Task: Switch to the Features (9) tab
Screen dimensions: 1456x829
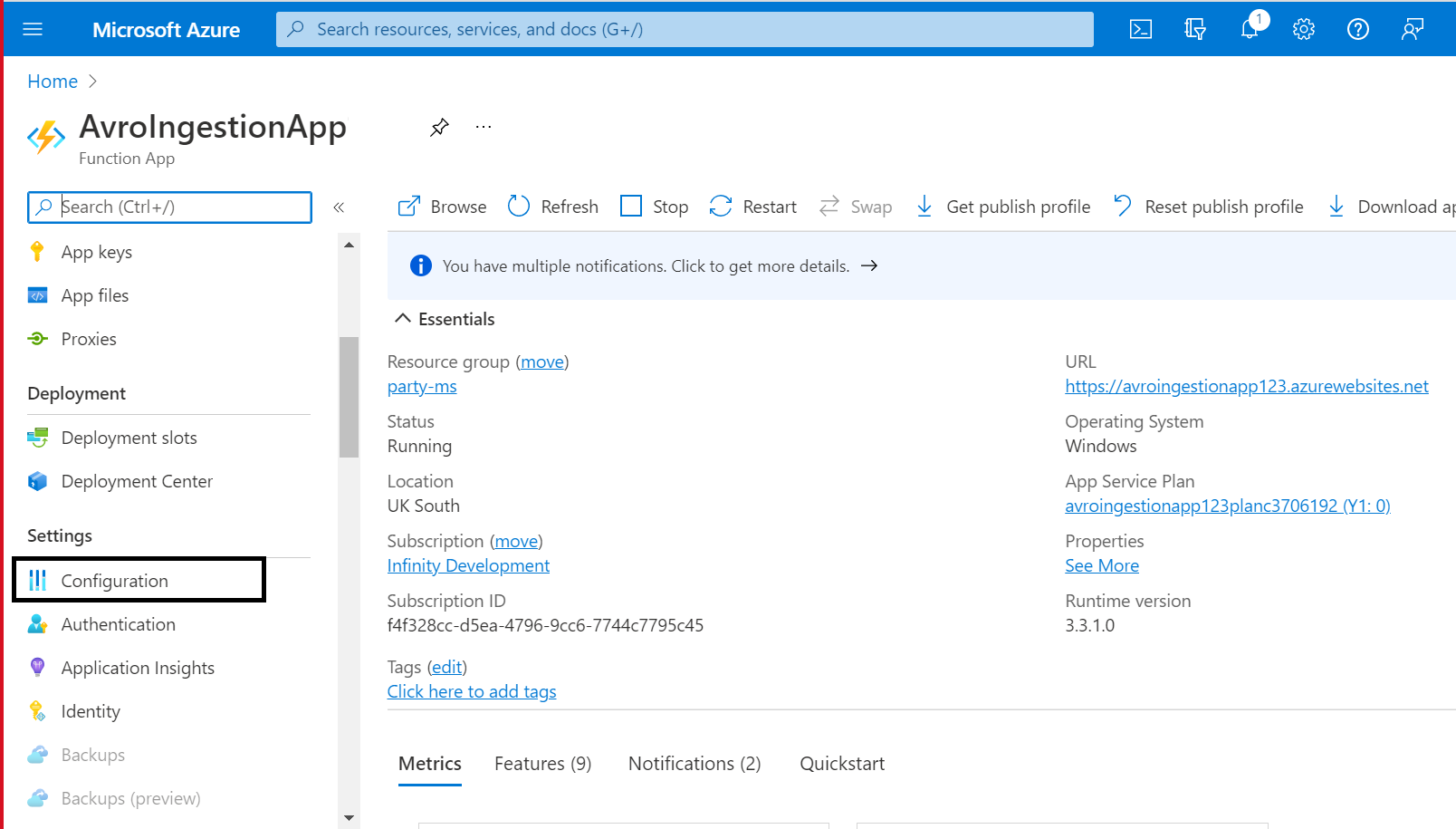Action: tap(543, 764)
